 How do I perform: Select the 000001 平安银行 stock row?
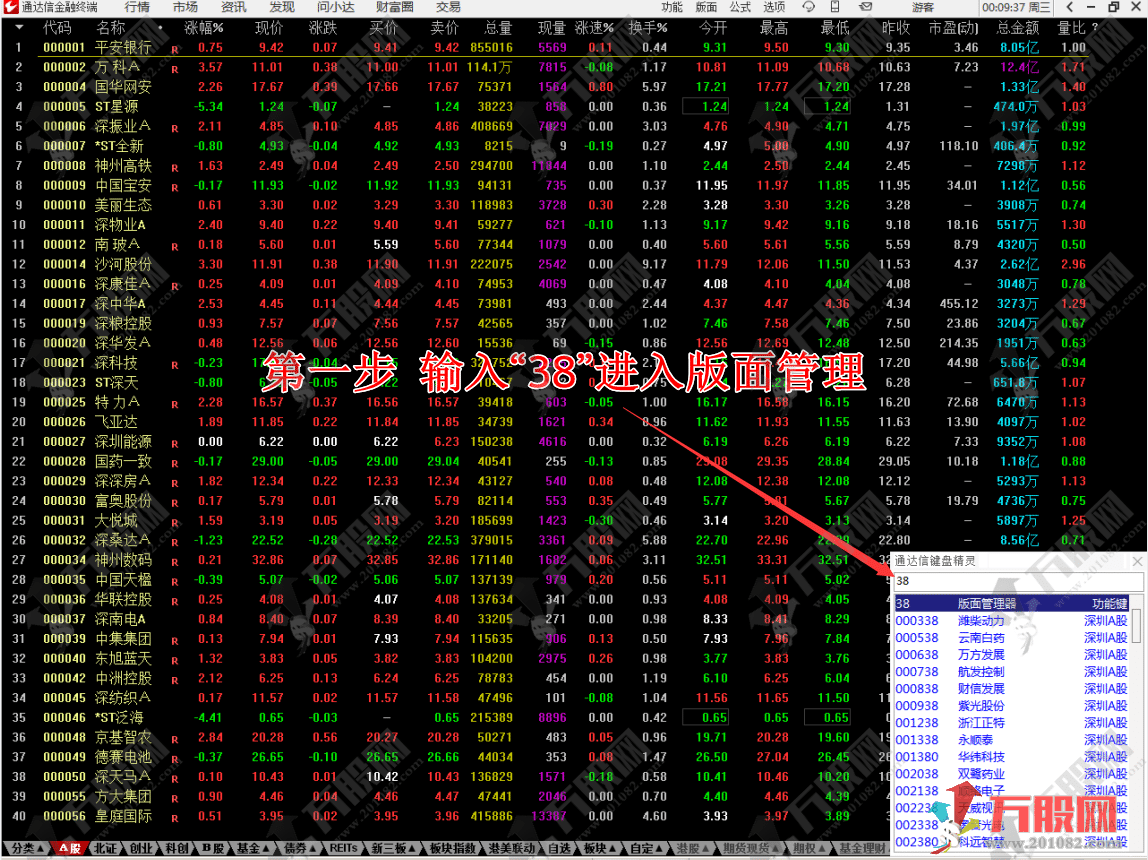pyautogui.click(x=545, y=48)
